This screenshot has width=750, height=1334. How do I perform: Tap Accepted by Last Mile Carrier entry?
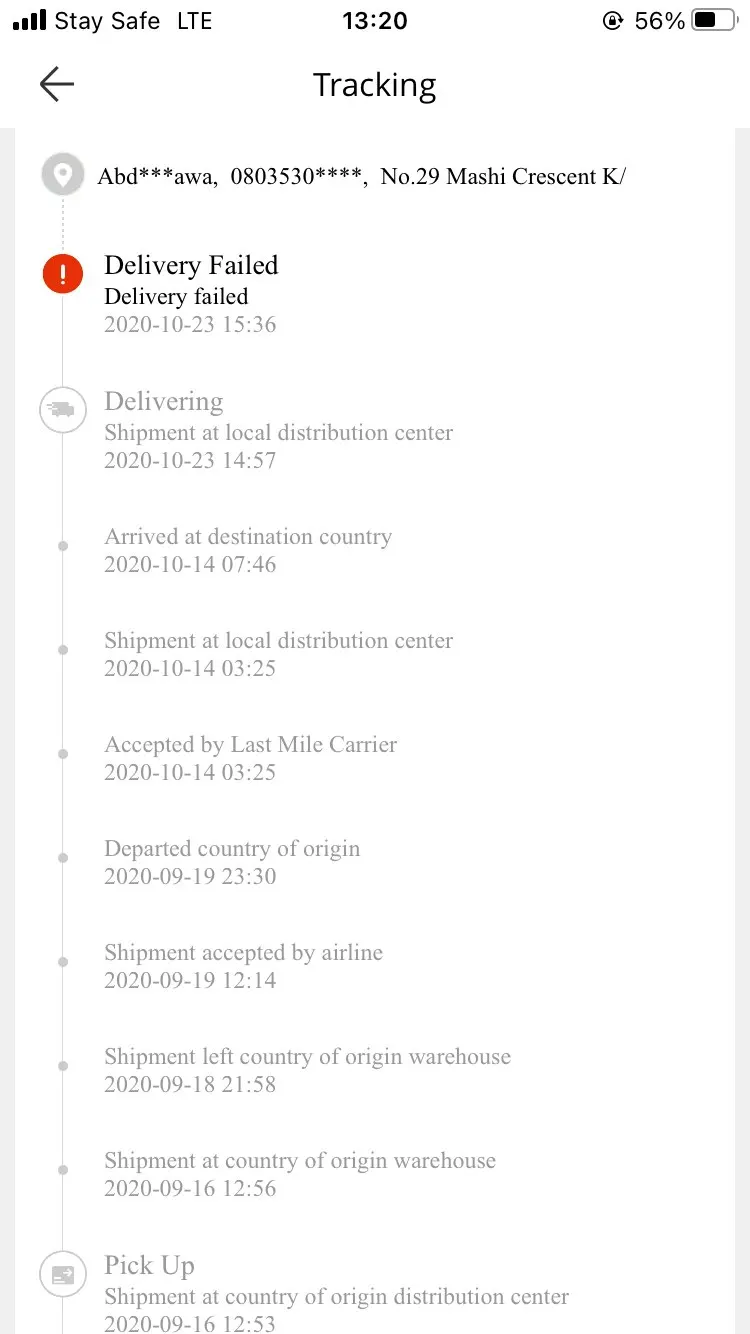250,745
